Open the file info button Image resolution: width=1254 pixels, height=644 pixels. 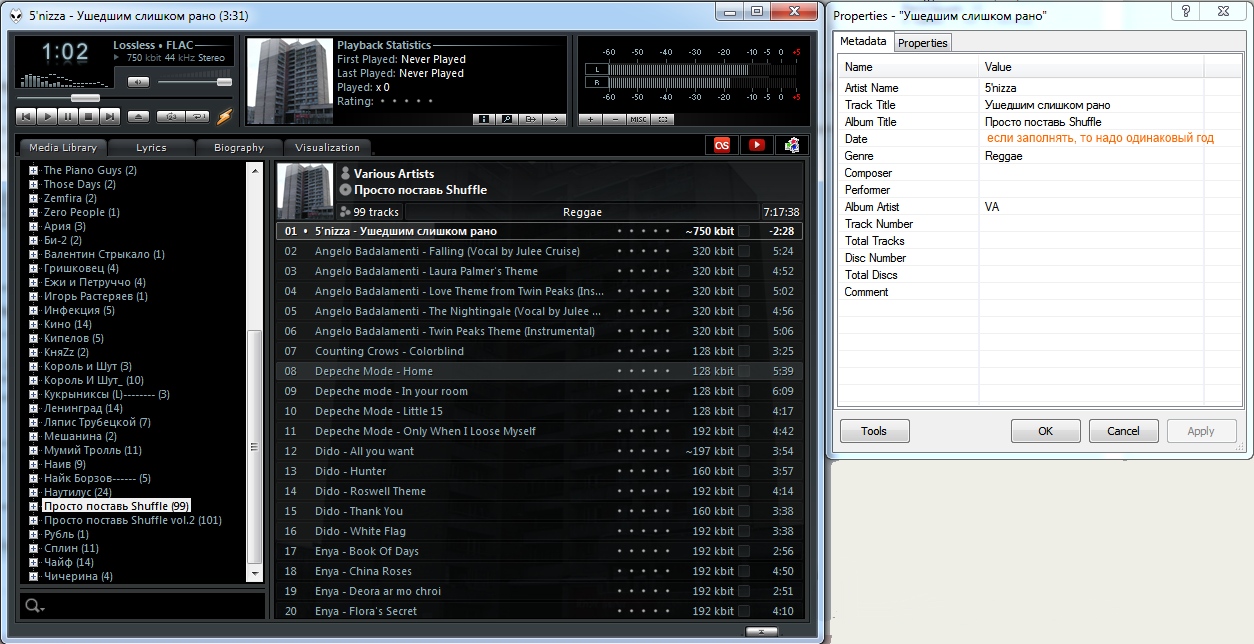[x=484, y=119]
